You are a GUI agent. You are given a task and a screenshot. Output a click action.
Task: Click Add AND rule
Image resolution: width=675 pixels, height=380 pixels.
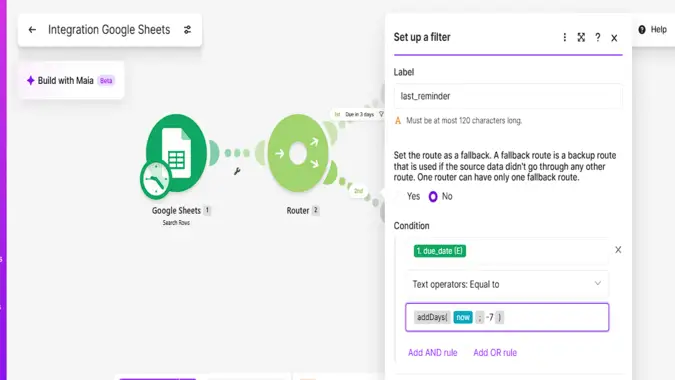pyautogui.click(x=433, y=352)
